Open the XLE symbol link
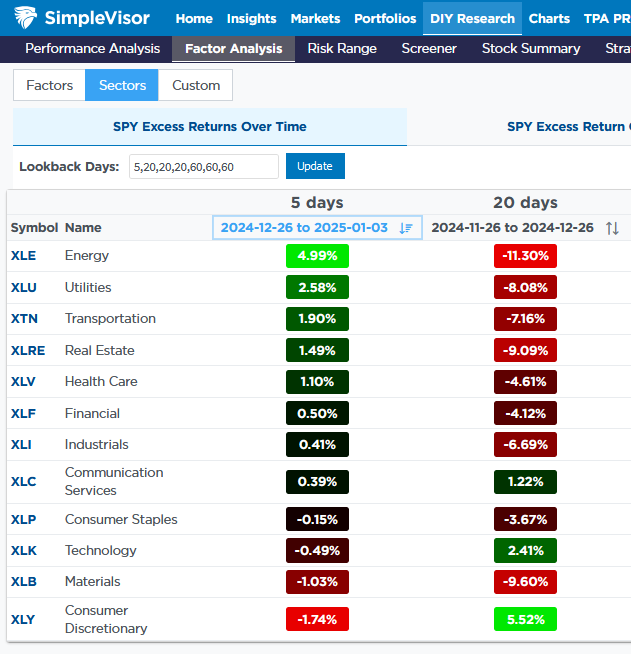The image size is (631, 654). [x=23, y=256]
